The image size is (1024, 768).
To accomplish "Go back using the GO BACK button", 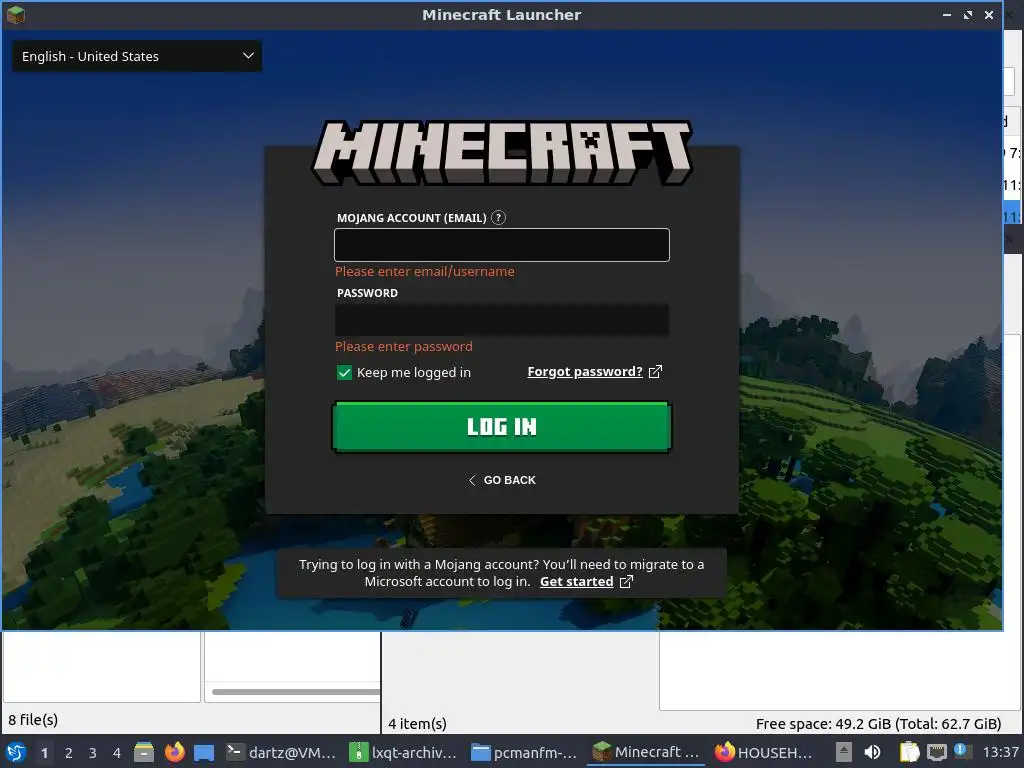I will tap(502, 480).
